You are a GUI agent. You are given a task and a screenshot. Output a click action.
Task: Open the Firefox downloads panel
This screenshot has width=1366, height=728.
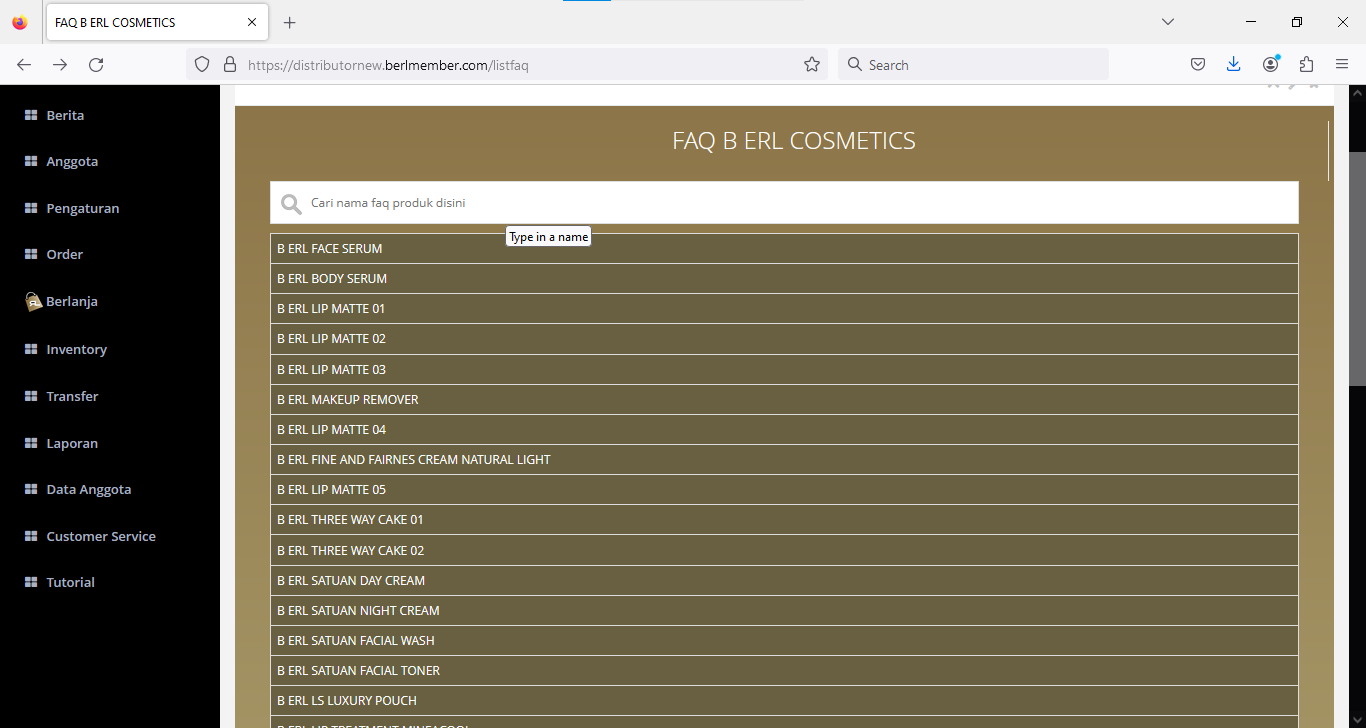click(1233, 65)
